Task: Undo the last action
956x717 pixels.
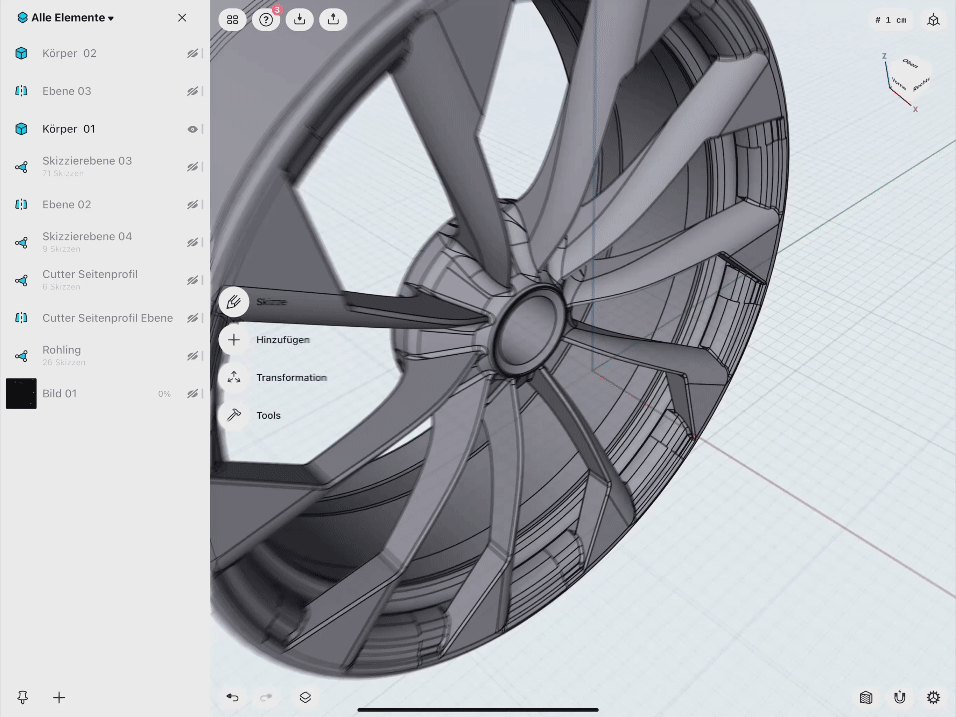Action: [x=232, y=697]
